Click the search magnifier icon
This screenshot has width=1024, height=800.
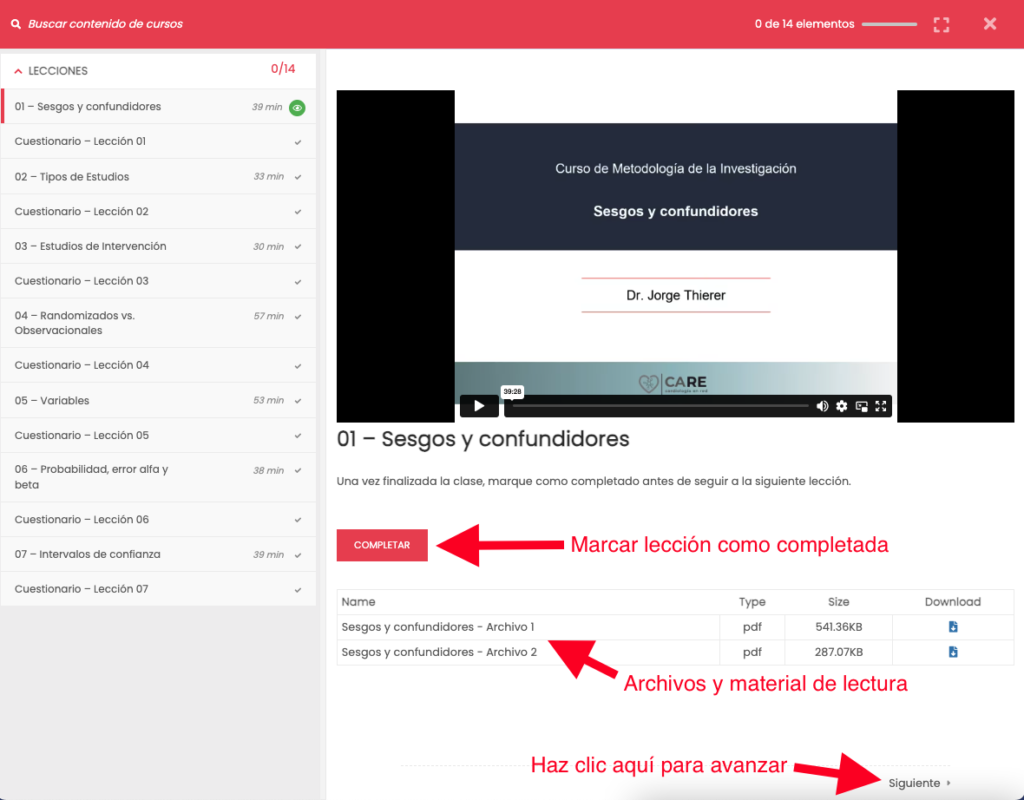[15, 24]
